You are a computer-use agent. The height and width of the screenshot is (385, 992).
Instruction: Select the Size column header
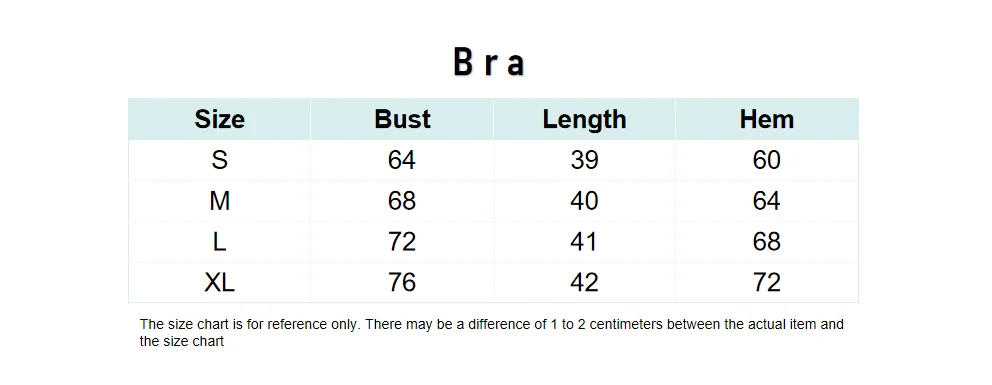point(220,119)
